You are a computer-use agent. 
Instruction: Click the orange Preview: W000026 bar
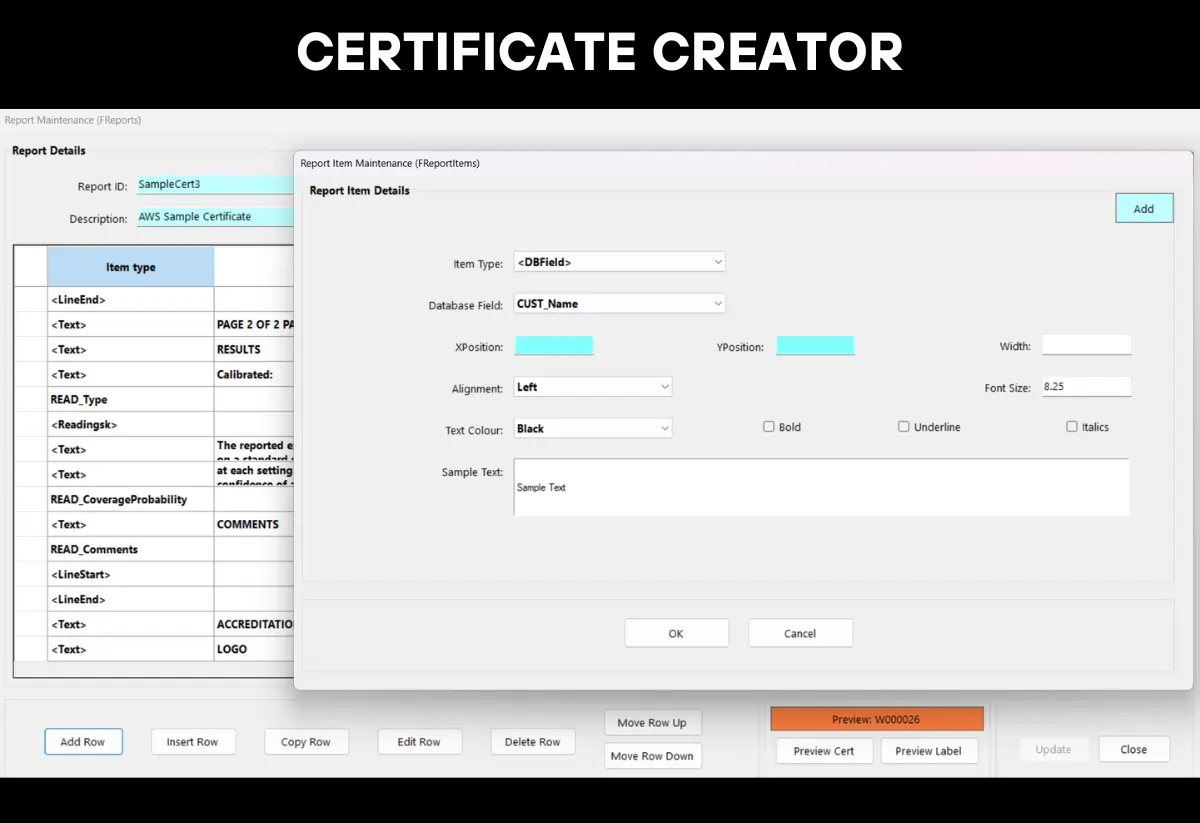point(876,718)
